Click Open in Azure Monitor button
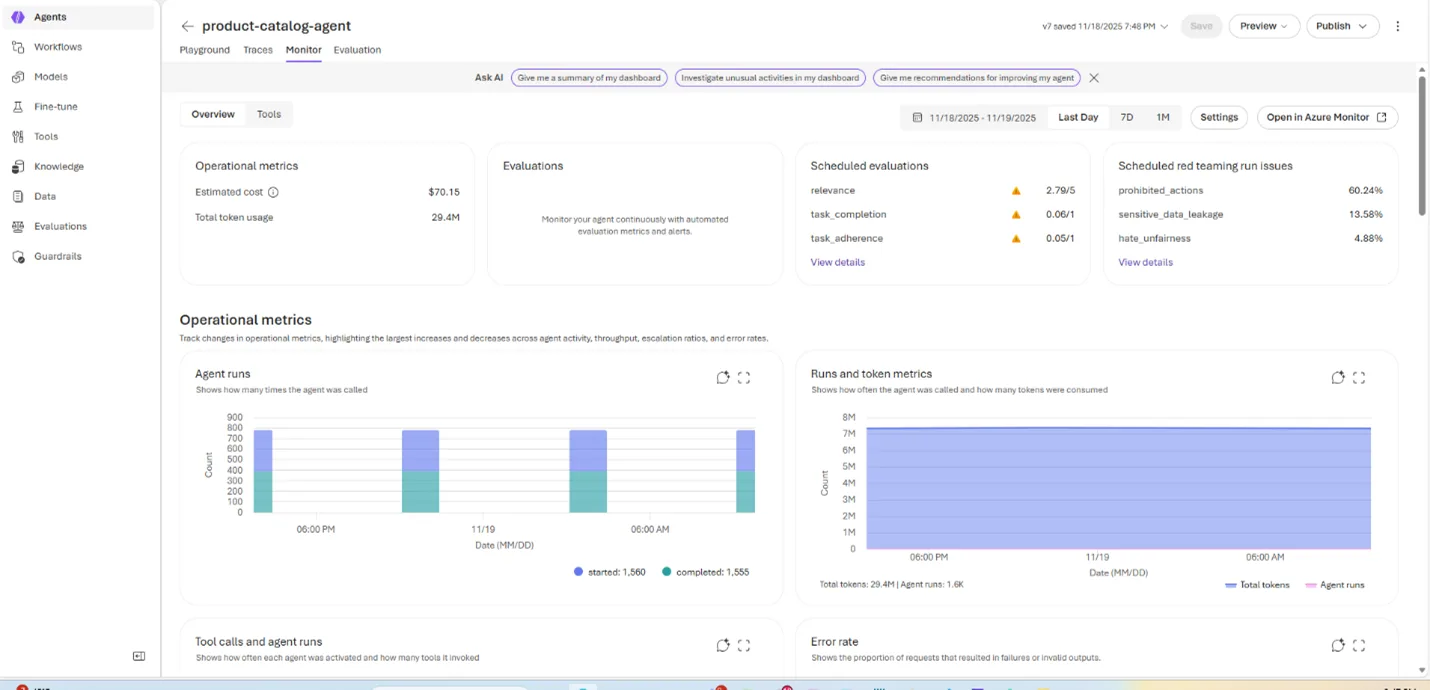1430x690 pixels. 1326,117
